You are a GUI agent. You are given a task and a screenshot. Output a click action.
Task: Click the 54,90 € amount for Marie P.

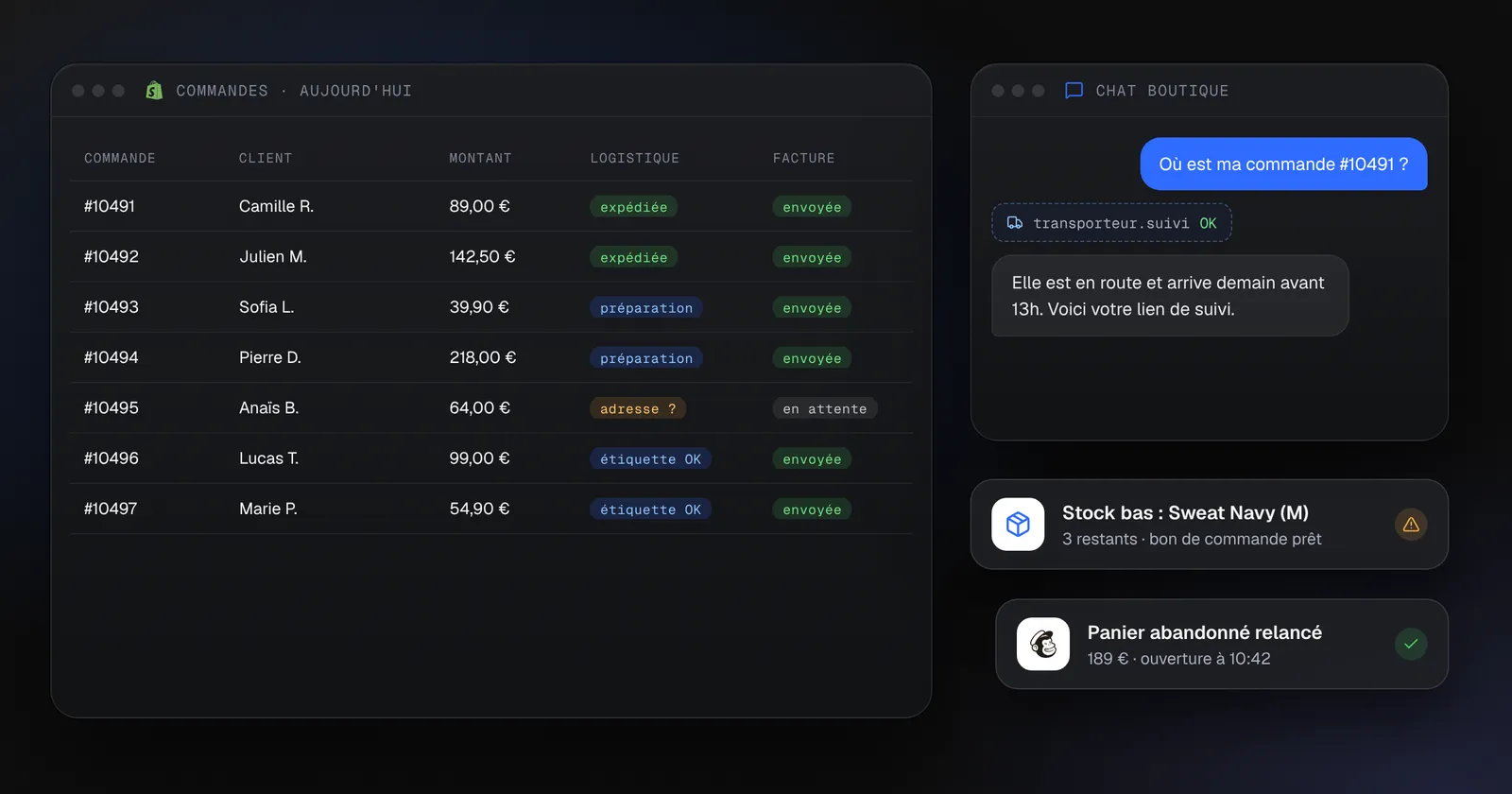[479, 509]
